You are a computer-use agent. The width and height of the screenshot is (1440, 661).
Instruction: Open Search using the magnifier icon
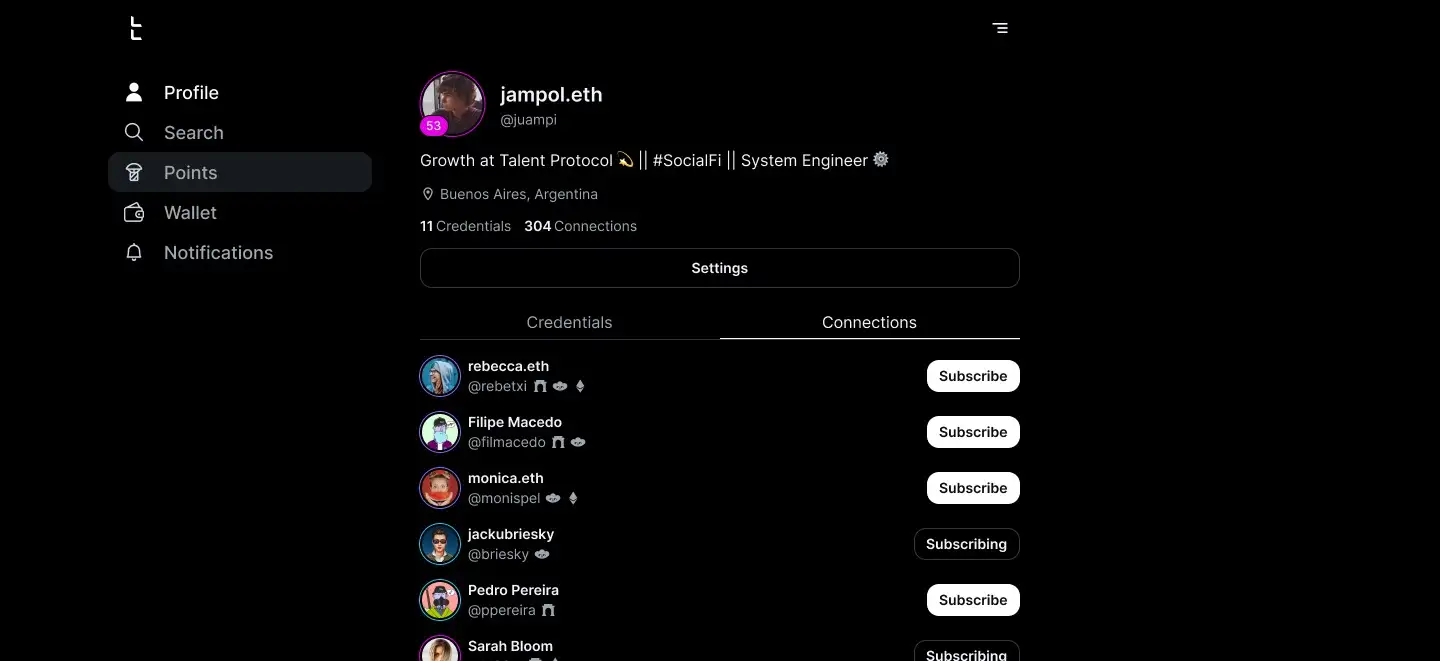point(134,132)
